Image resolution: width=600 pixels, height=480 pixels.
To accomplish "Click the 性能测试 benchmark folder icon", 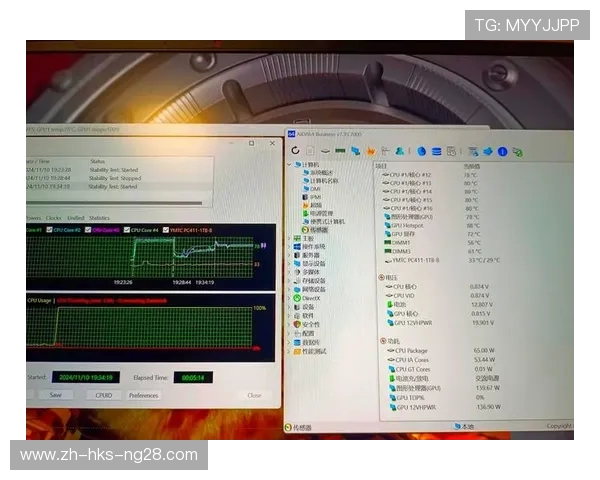I will [297, 351].
